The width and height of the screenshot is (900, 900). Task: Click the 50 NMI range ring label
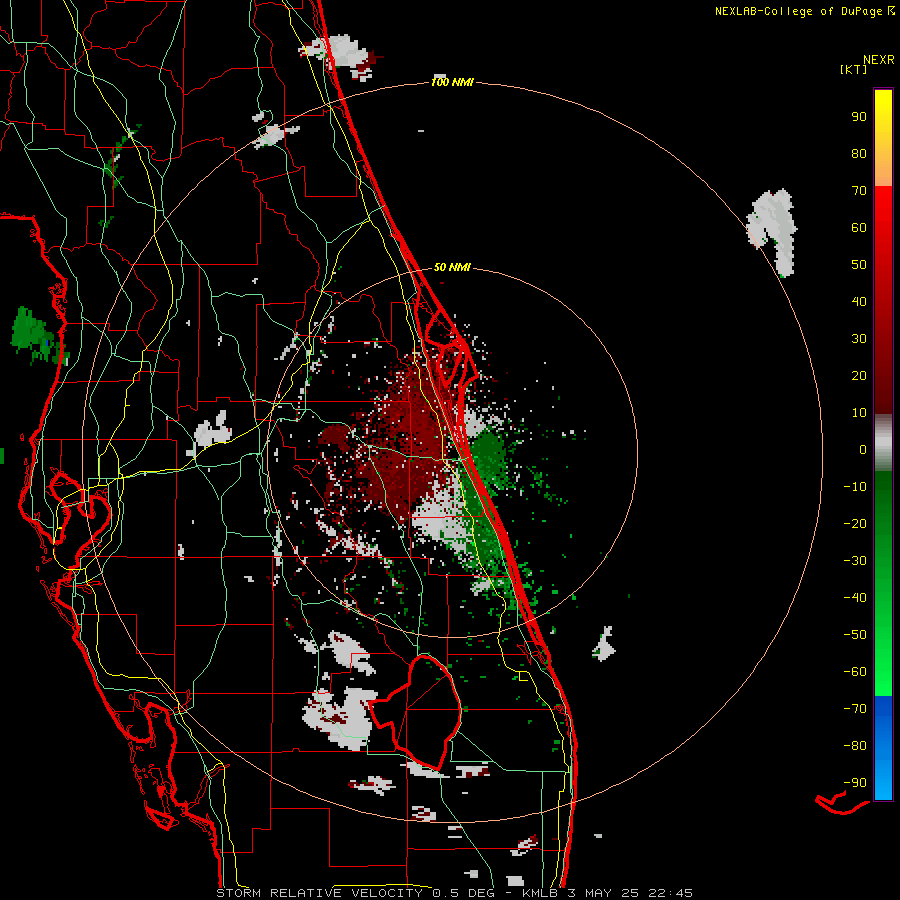tap(452, 267)
